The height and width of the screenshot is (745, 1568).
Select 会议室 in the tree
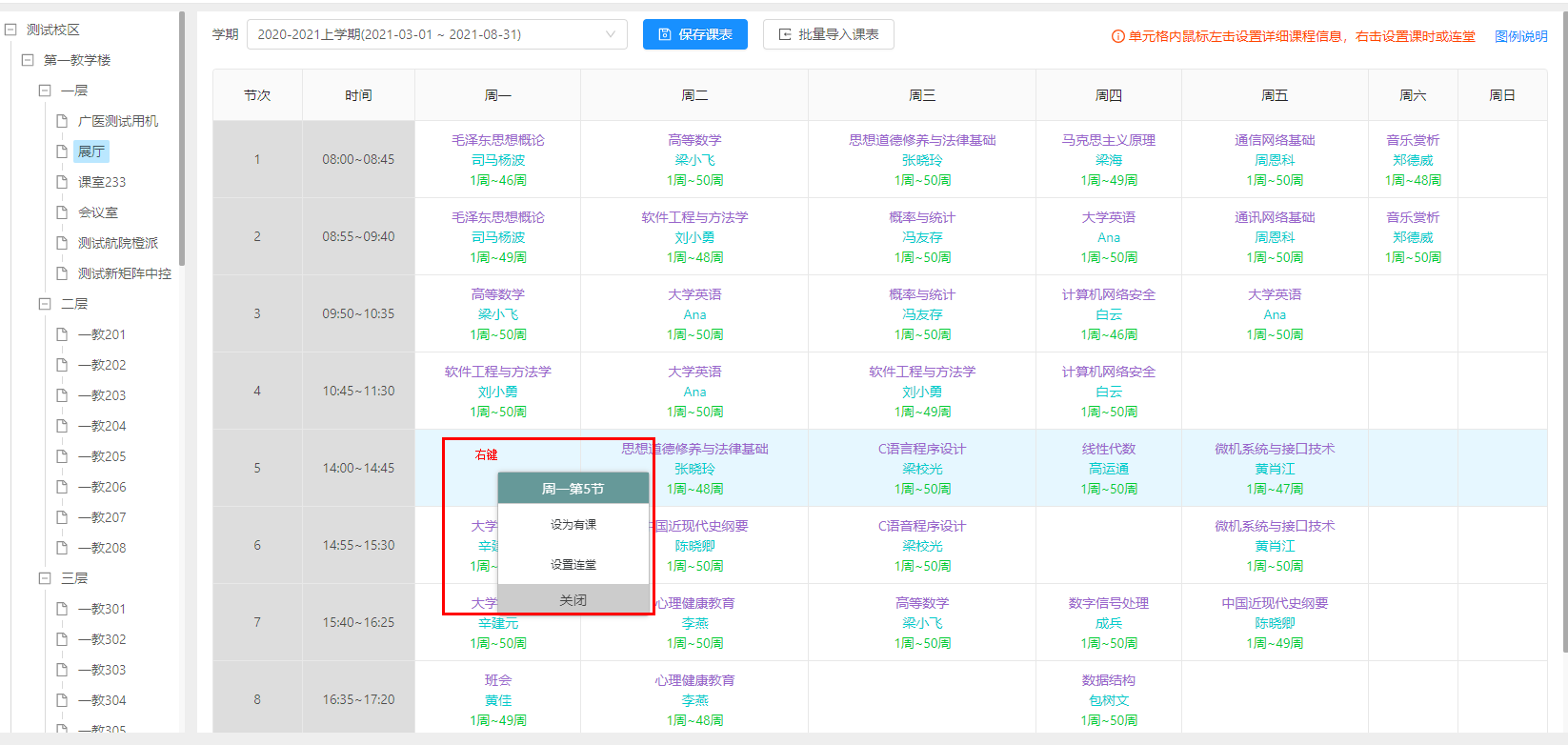[98, 212]
